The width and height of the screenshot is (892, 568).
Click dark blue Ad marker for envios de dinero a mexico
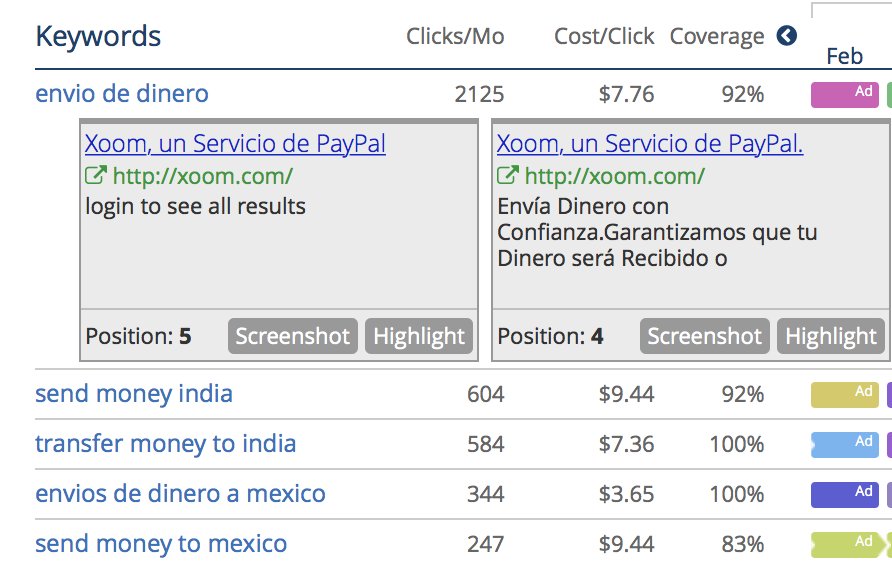(x=844, y=494)
